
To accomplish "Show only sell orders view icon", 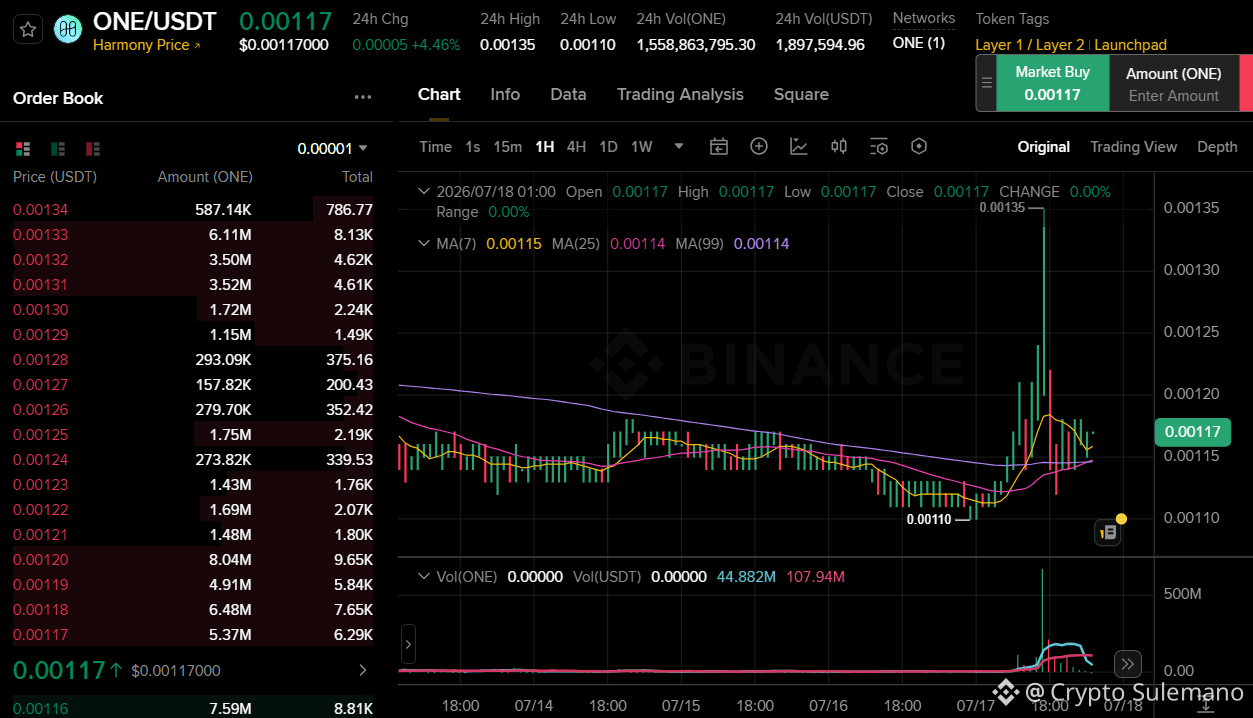I will 93,149.
